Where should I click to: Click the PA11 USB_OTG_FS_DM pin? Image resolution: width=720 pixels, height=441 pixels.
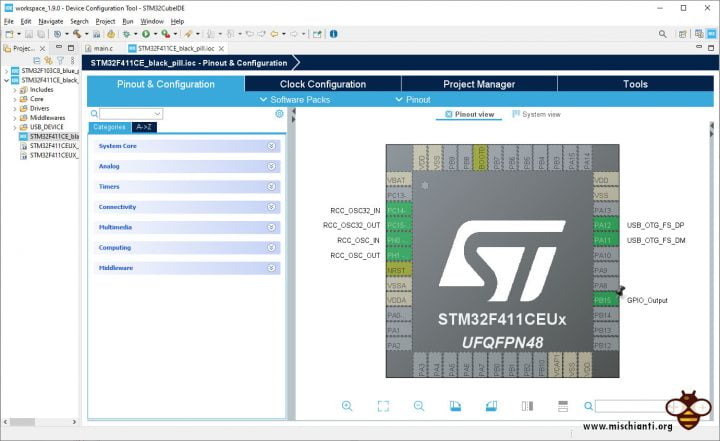pos(606,240)
